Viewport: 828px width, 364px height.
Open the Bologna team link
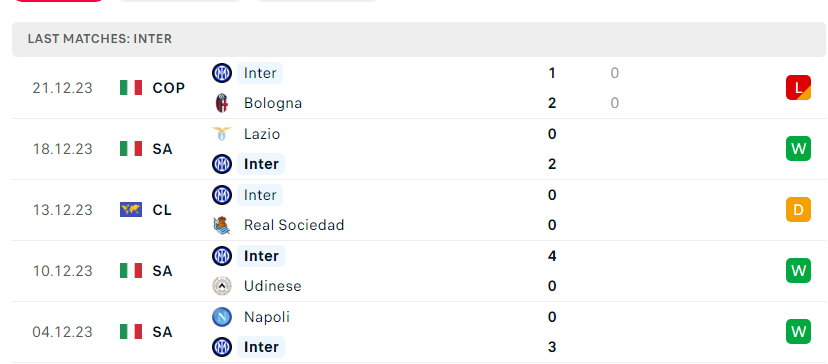click(272, 103)
